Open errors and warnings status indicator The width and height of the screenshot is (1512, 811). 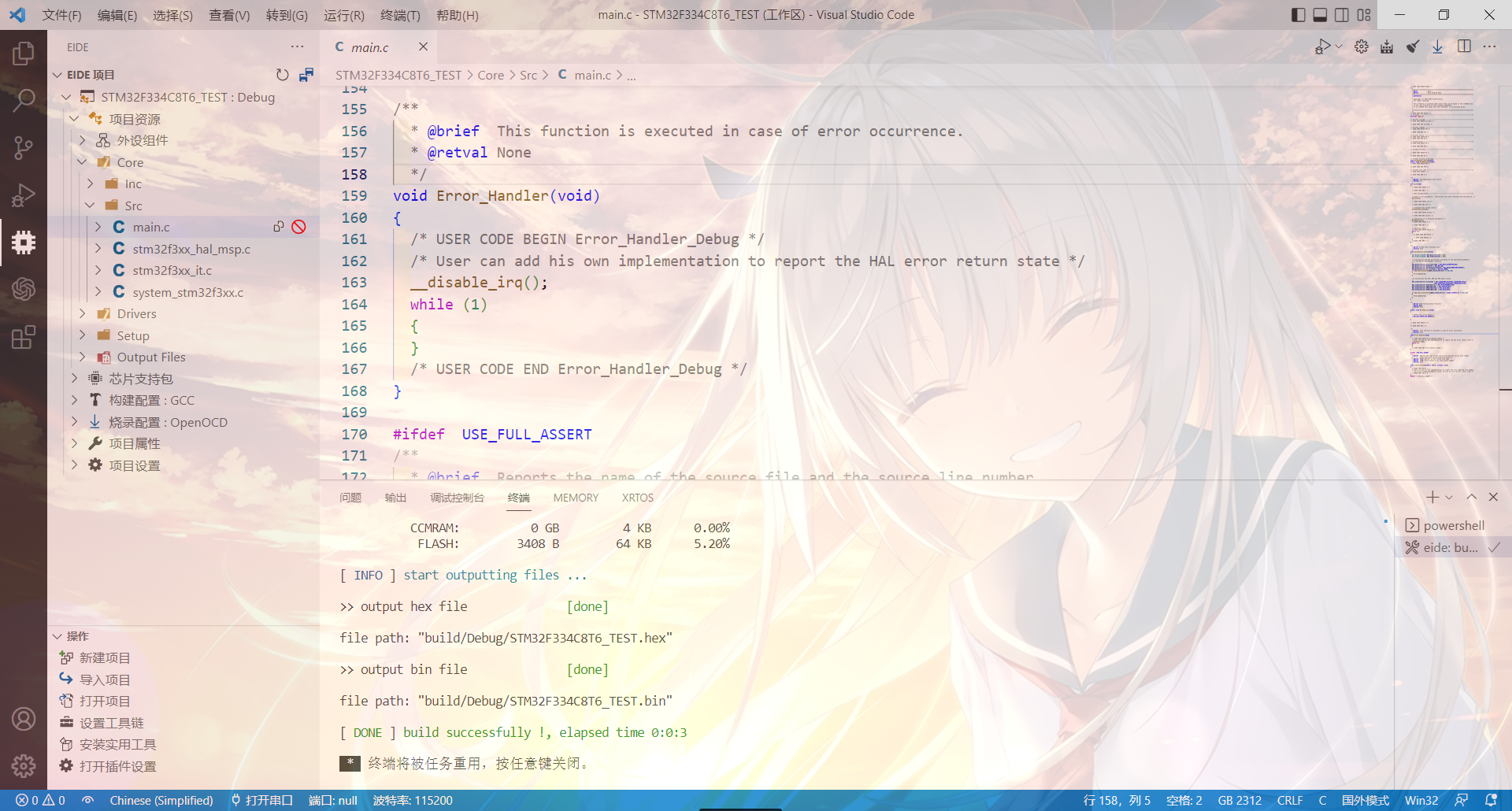coord(40,800)
